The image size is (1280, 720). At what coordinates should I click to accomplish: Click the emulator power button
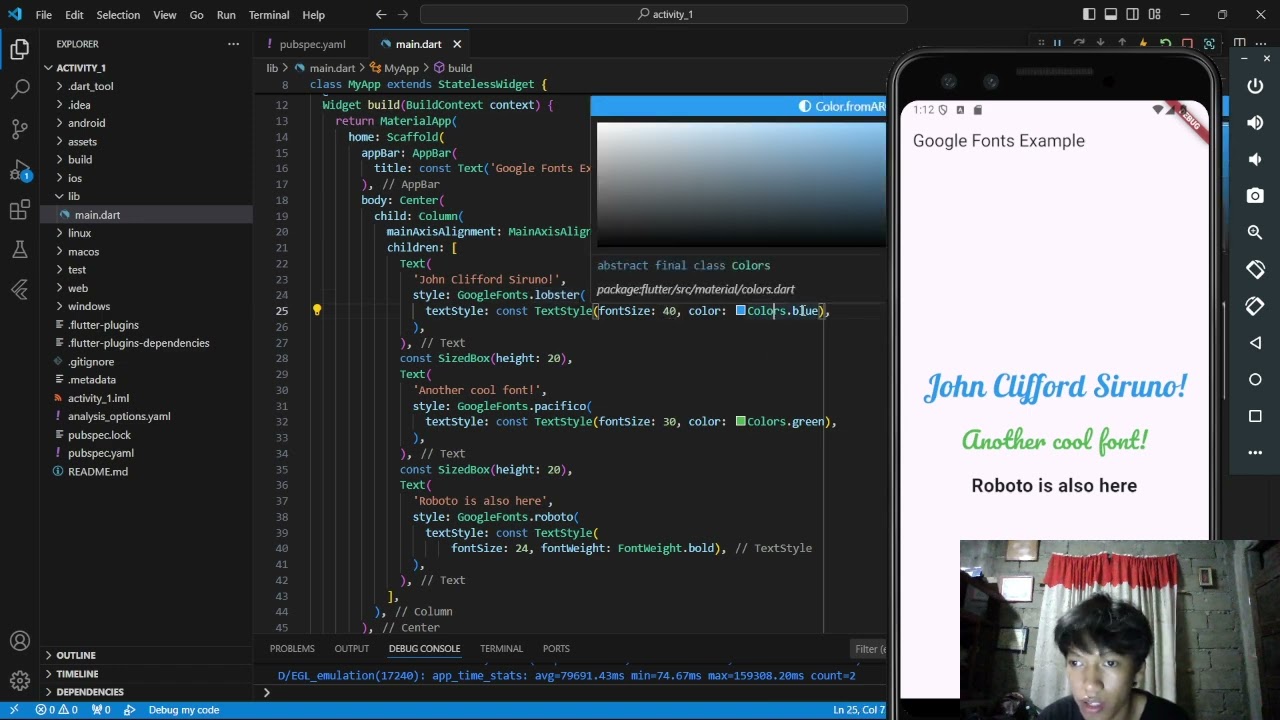[1255, 86]
